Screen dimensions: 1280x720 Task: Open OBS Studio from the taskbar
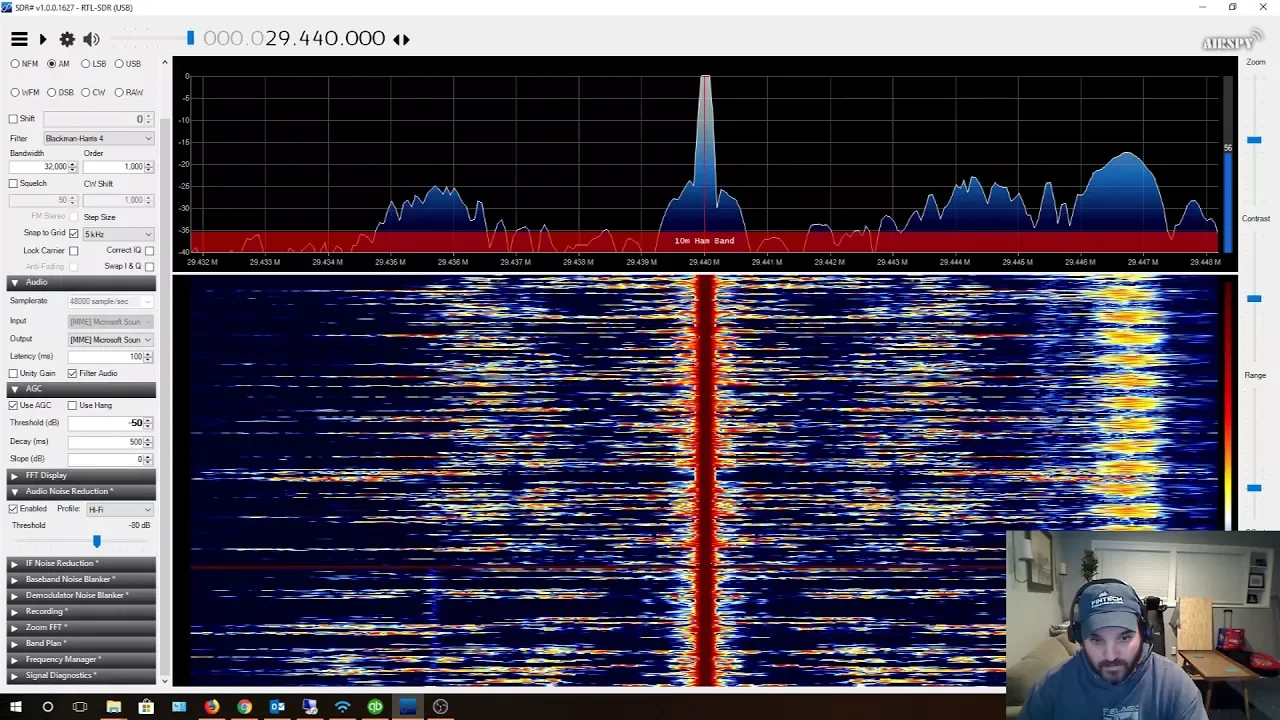[440, 707]
